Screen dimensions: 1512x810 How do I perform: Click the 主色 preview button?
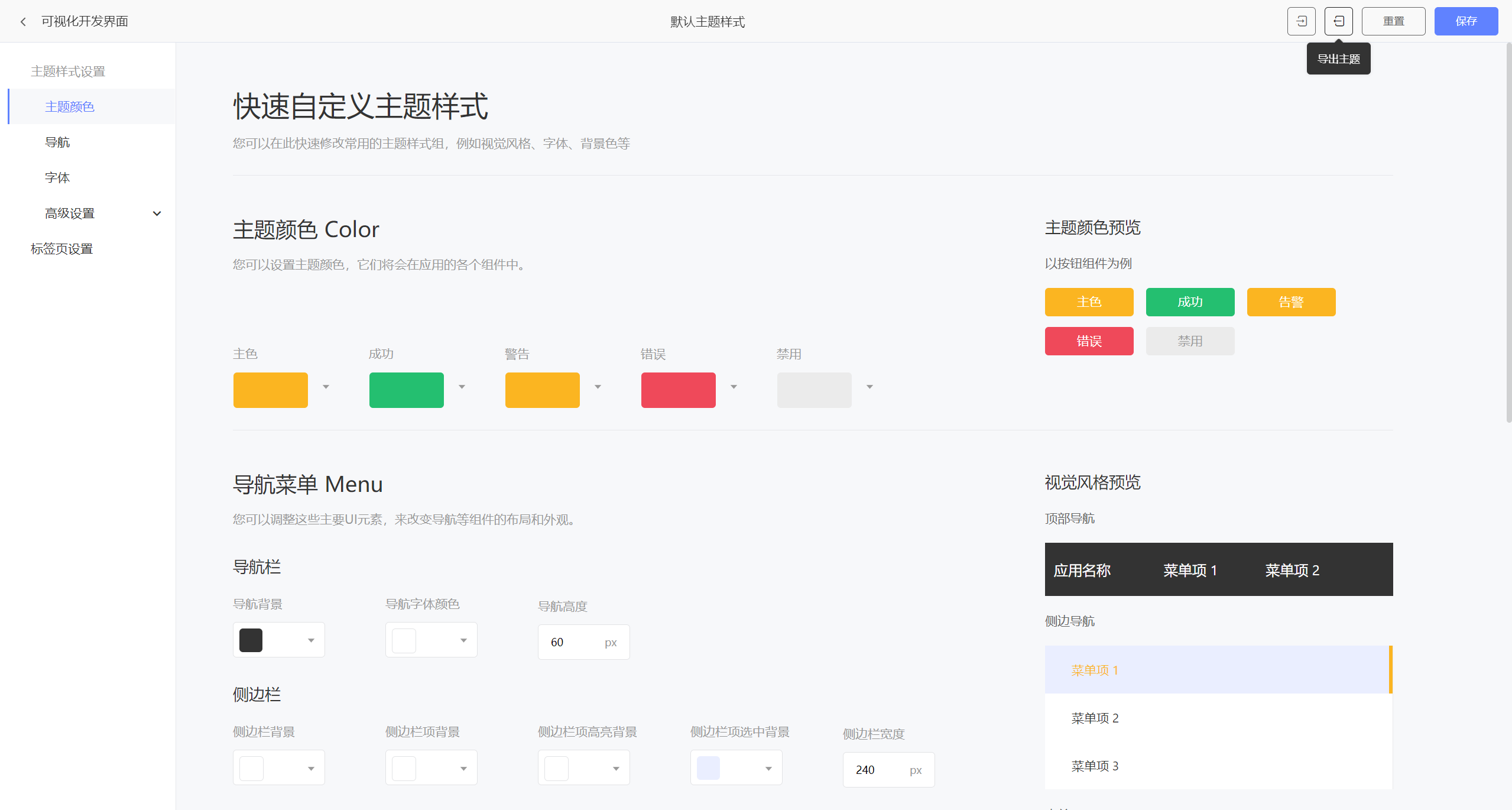[1089, 302]
